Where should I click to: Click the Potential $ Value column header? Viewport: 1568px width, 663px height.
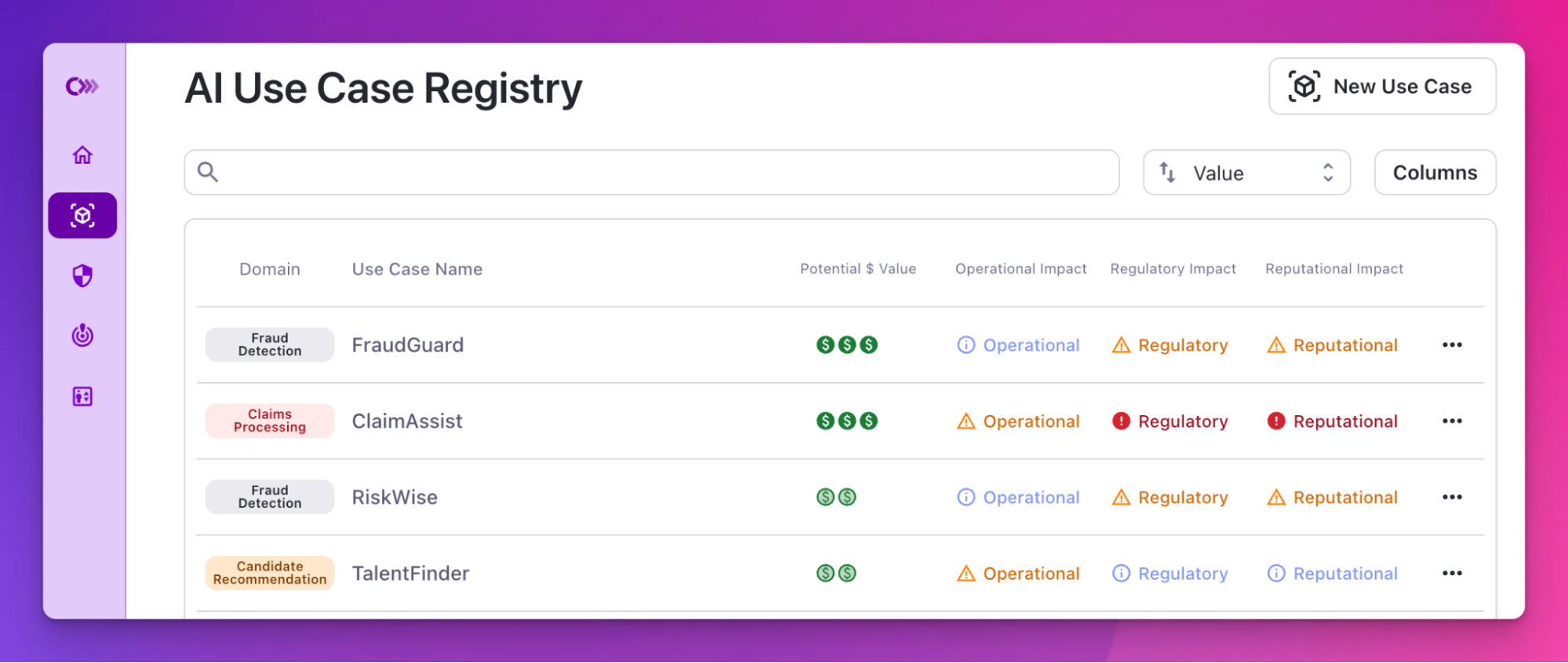(x=857, y=269)
